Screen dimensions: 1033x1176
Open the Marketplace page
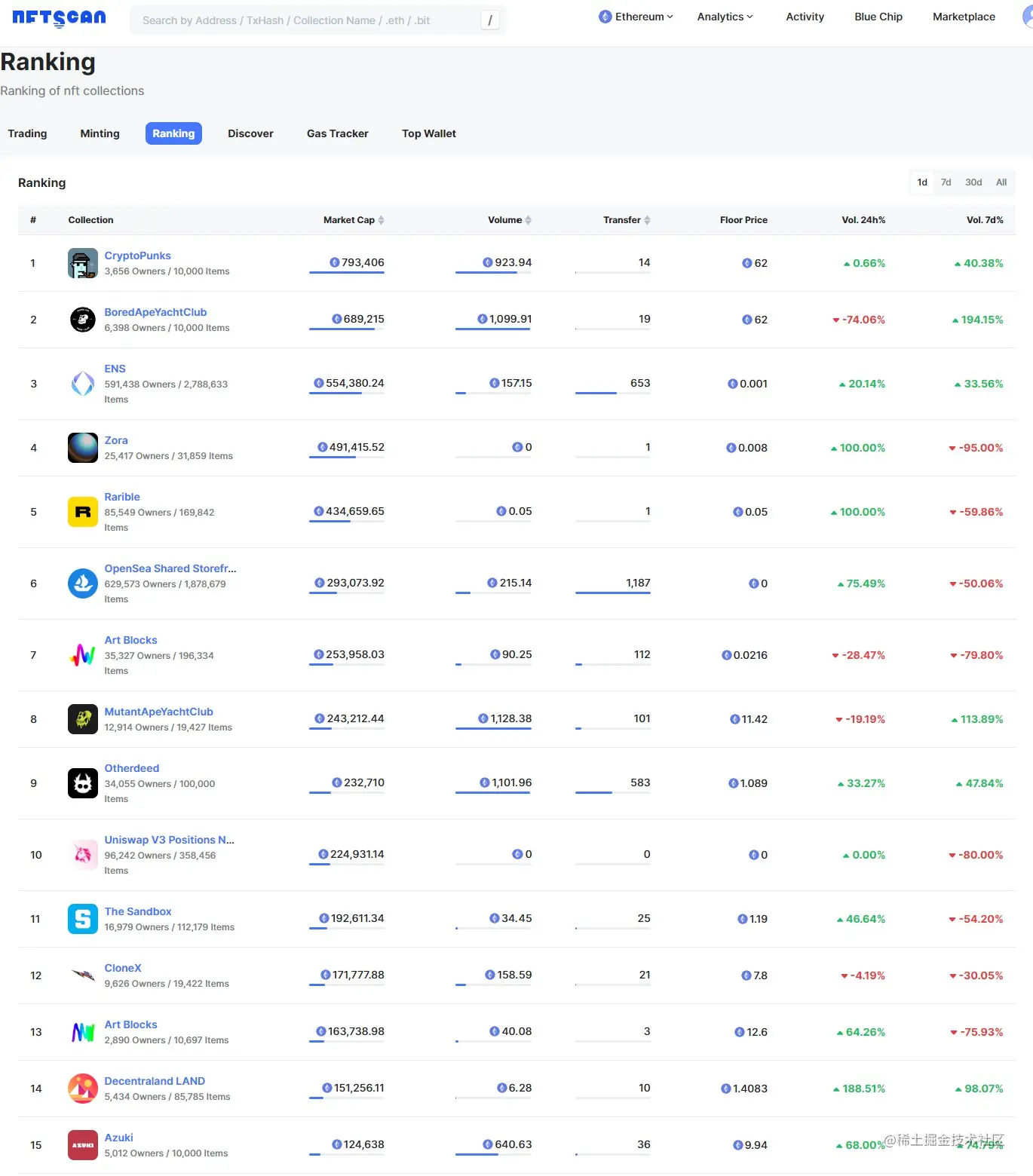click(964, 17)
